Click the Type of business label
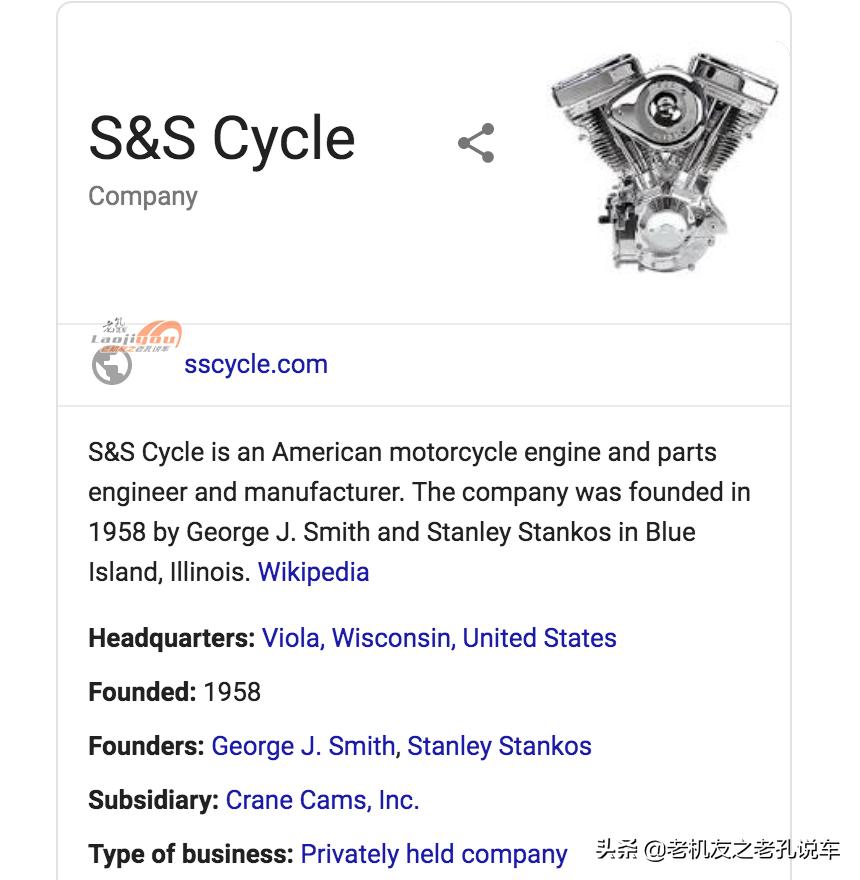The image size is (860, 880). point(190,854)
